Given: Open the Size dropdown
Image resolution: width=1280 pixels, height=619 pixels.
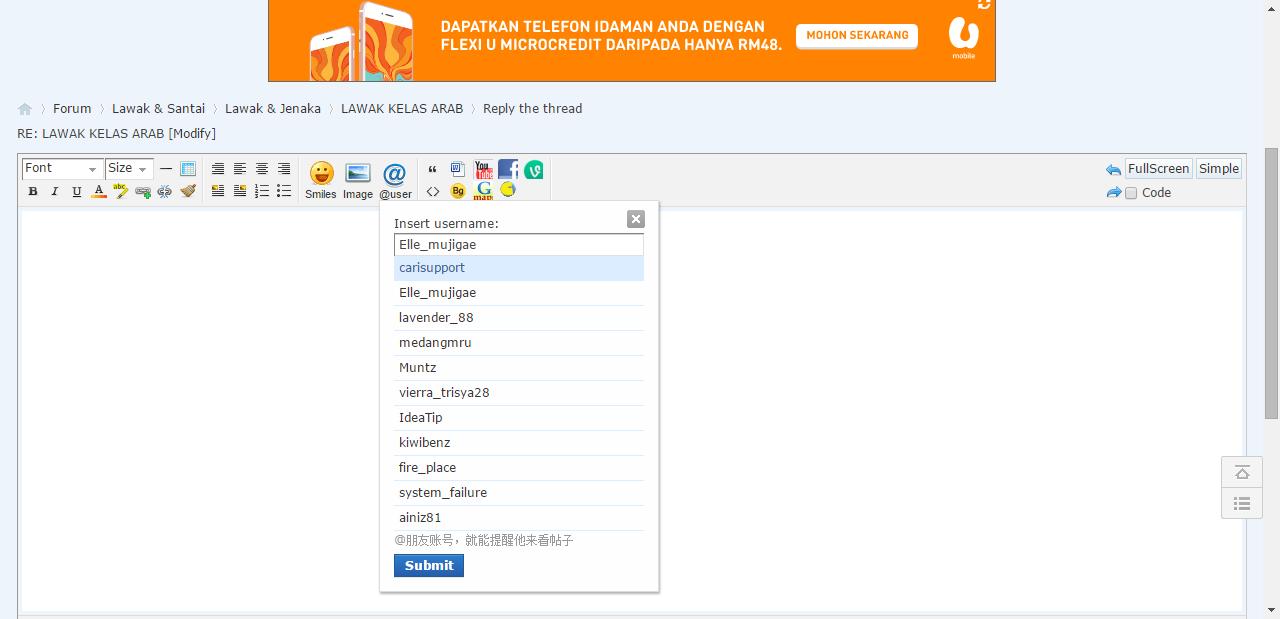Looking at the screenshot, I should (x=129, y=168).
